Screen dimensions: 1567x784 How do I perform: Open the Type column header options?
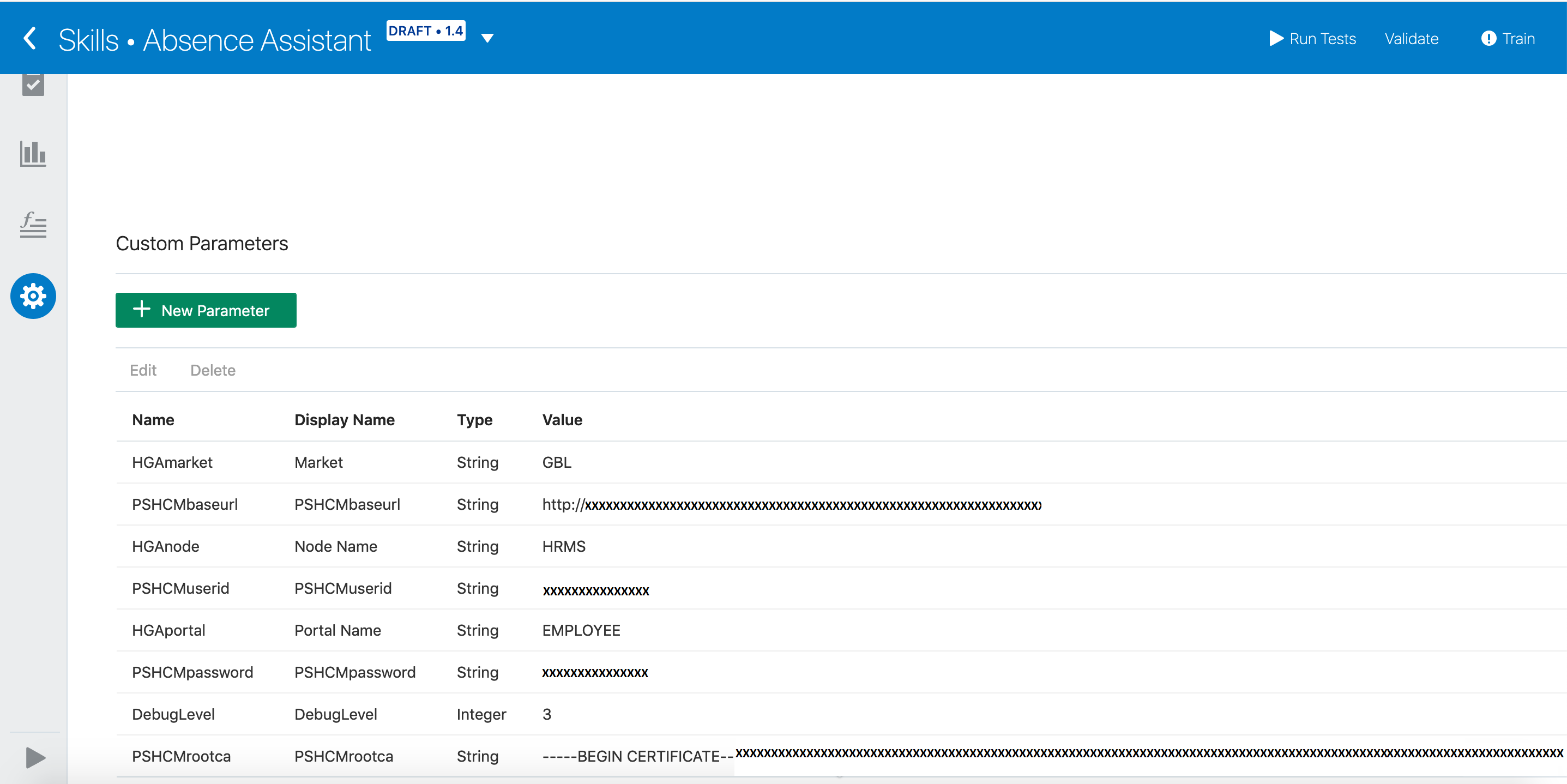pos(474,420)
